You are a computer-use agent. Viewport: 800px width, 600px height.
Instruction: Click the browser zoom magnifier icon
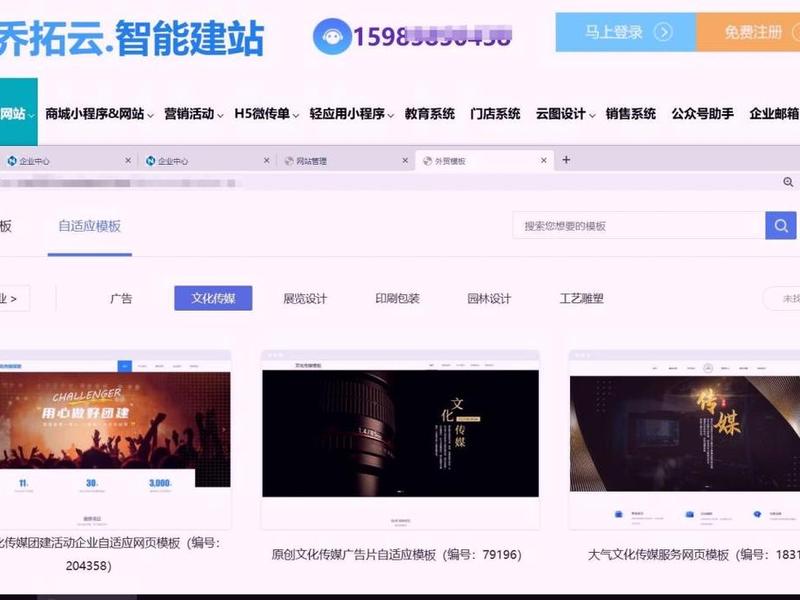(788, 182)
